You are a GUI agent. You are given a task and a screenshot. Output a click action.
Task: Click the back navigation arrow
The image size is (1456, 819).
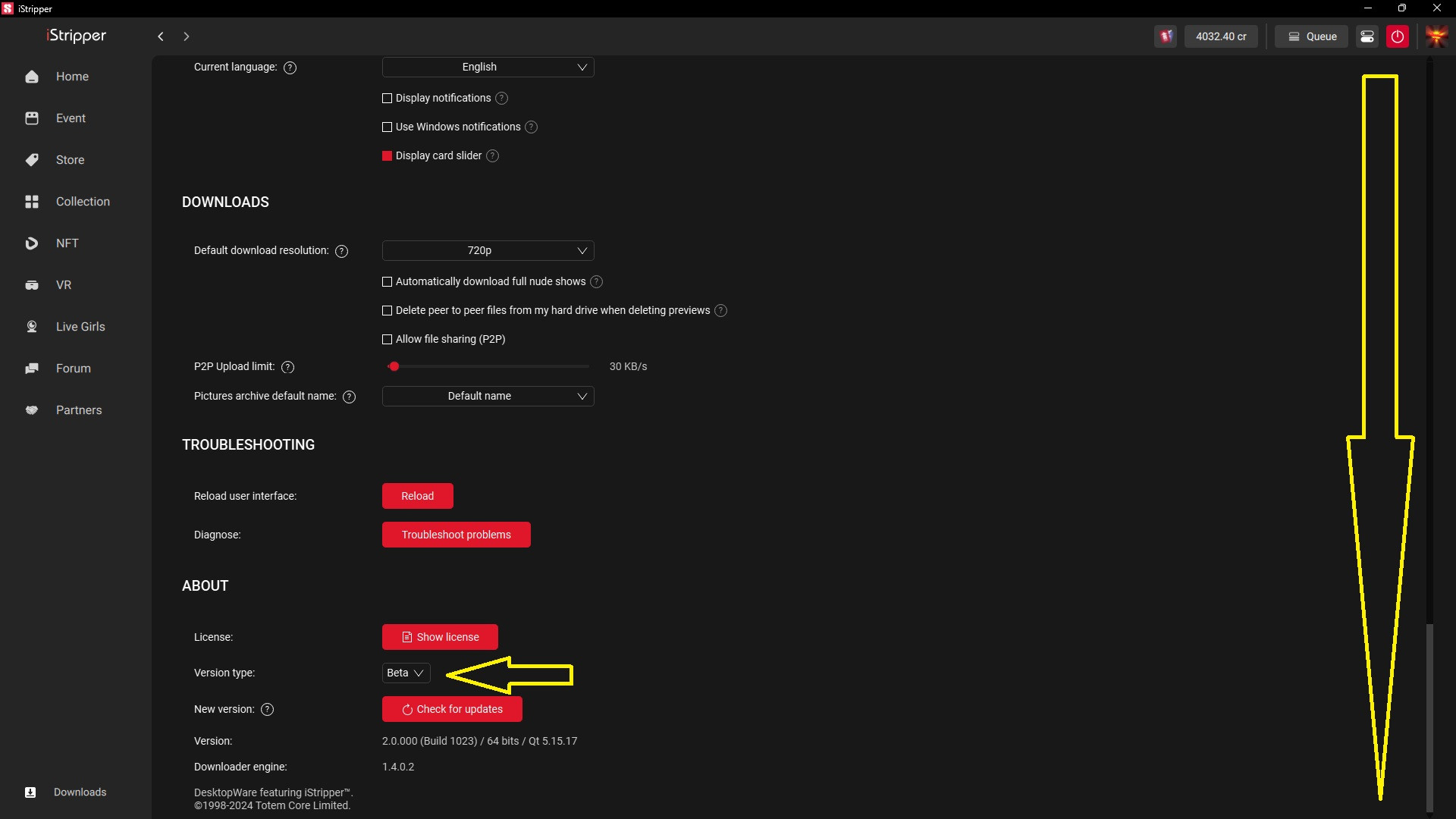click(161, 36)
